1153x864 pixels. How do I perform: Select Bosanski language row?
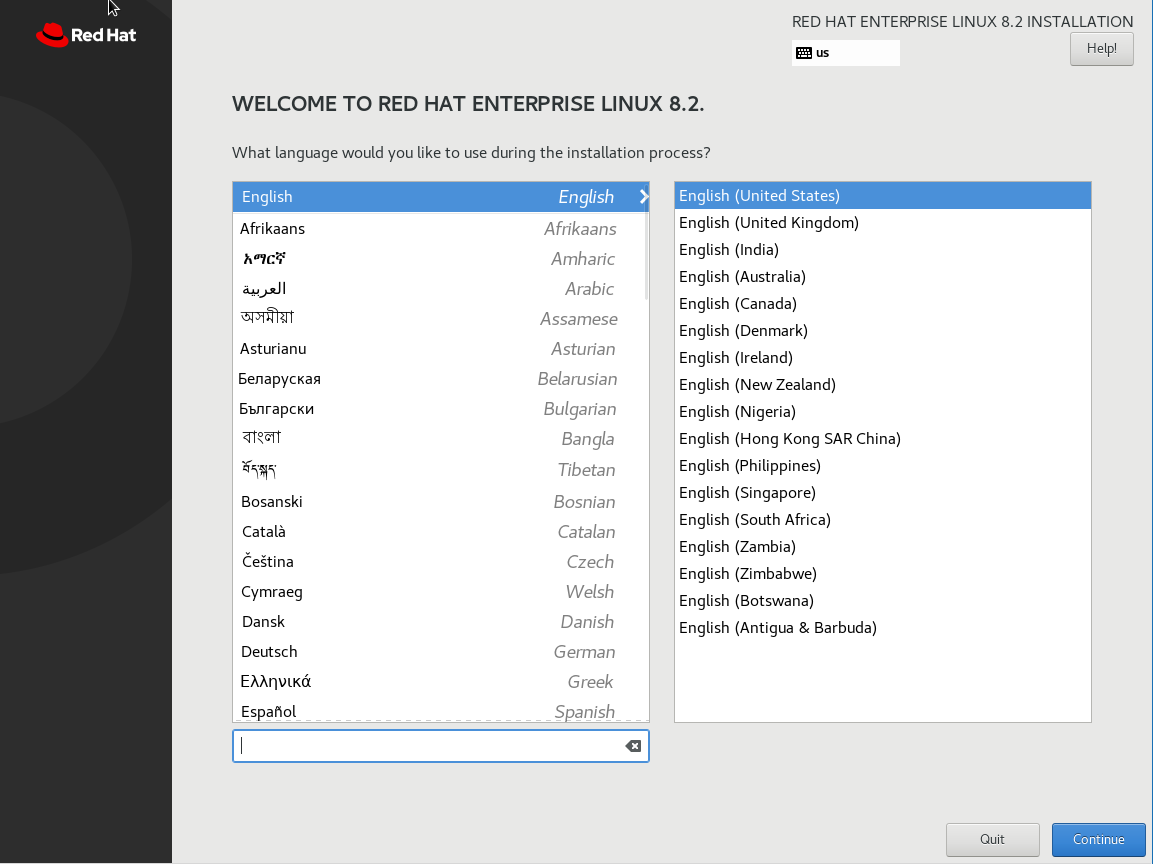coord(439,501)
